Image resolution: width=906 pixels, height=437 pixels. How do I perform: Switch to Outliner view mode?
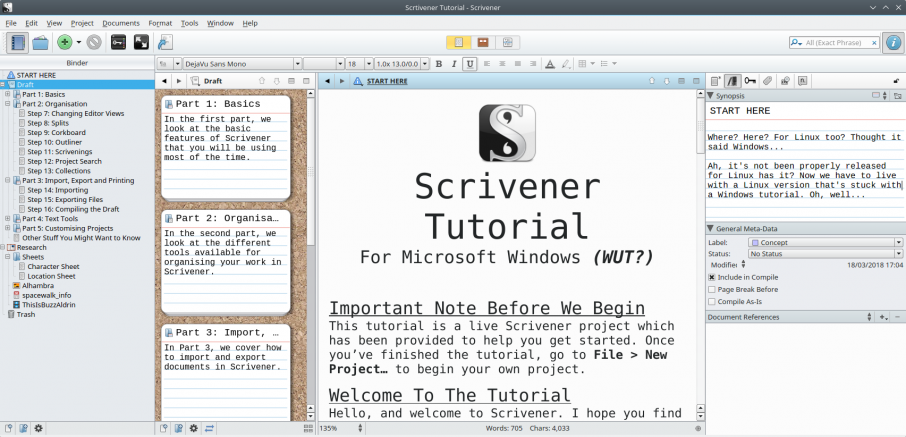tap(507, 42)
